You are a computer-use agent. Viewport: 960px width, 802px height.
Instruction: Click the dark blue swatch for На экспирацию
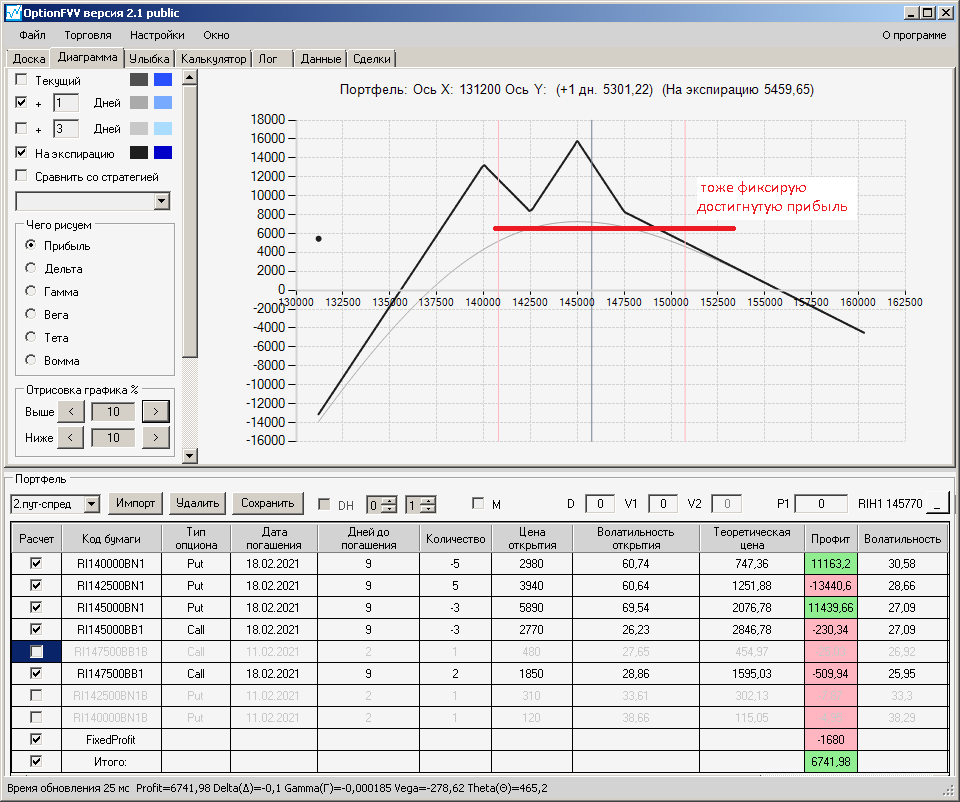(x=163, y=152)
